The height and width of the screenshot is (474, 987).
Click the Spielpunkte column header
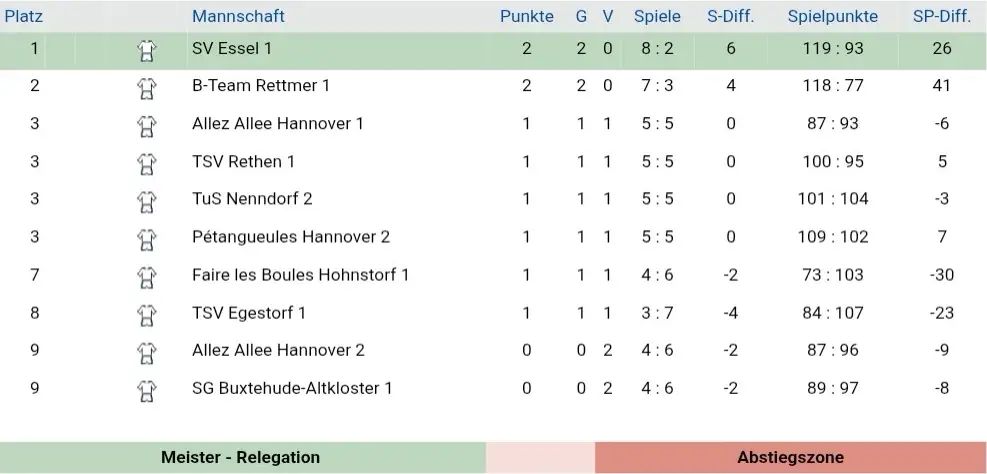[x=832, y=16]
